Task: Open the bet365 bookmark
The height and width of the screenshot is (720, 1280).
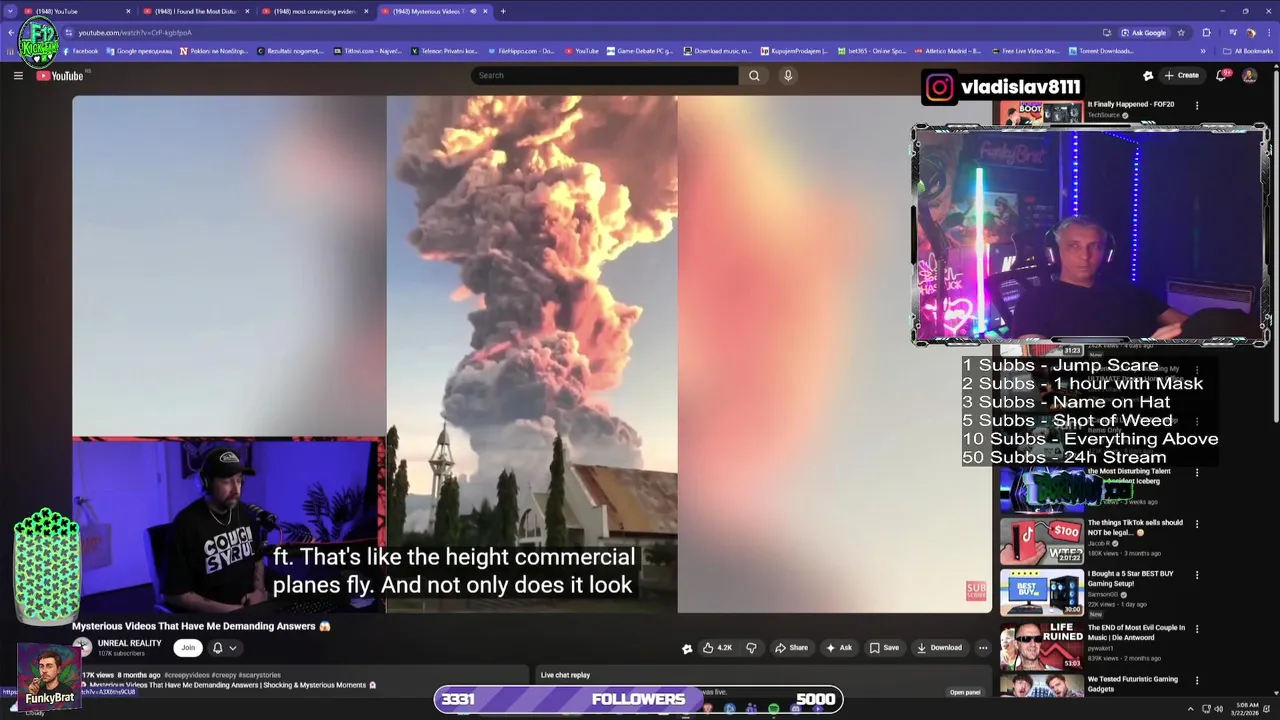Action: [872, 51]
